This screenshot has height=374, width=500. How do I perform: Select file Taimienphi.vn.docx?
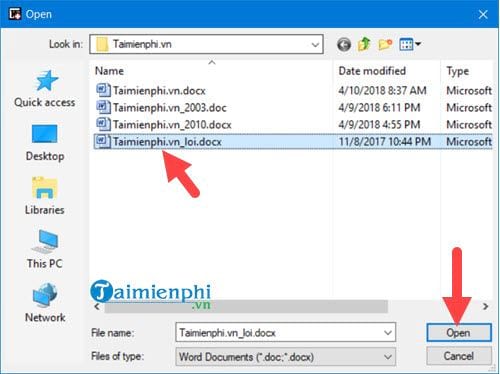[159, 91]
